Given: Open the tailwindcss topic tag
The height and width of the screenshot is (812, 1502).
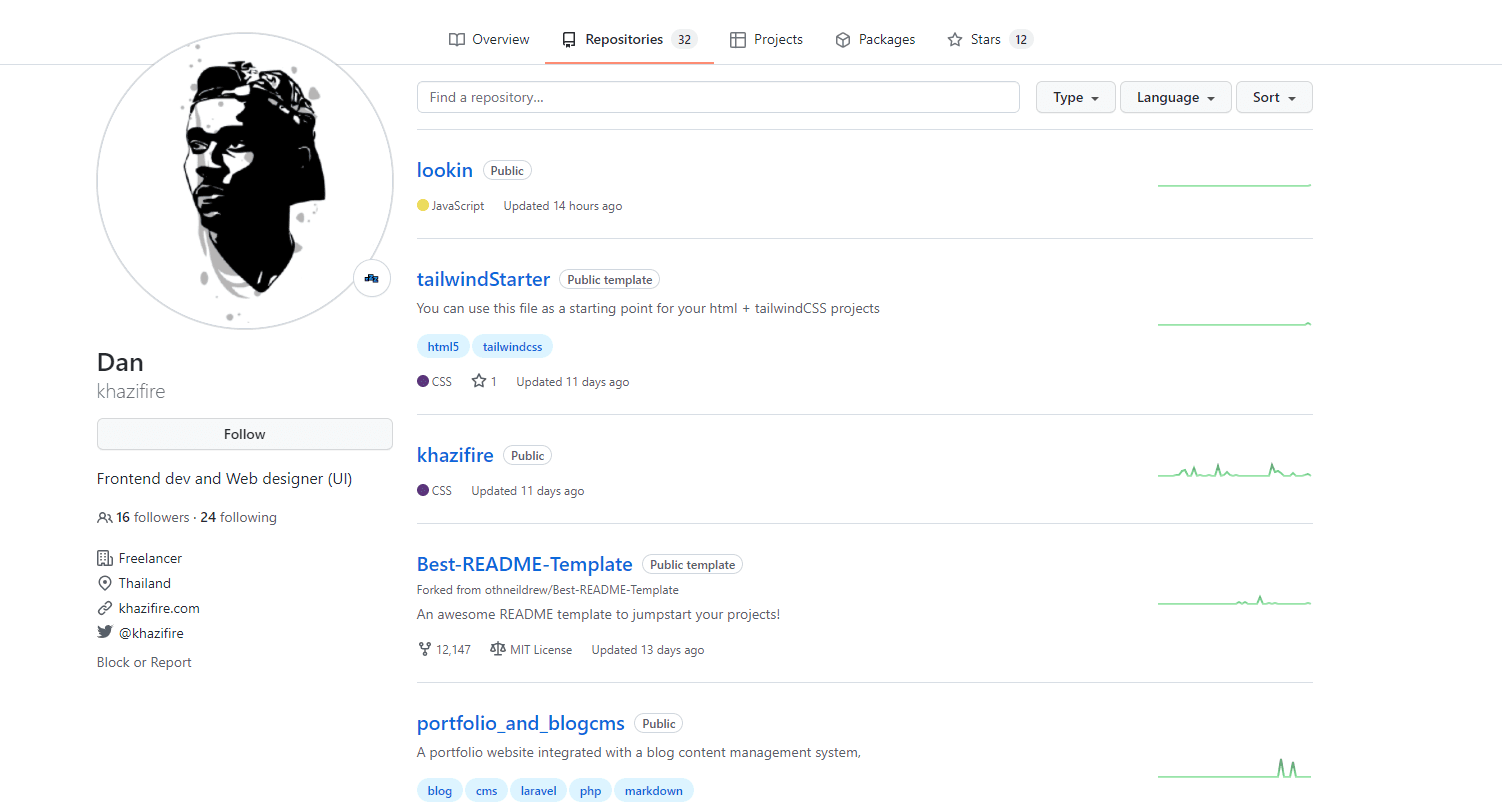Looking at the screenshot, I should click(x=512, y=345).
